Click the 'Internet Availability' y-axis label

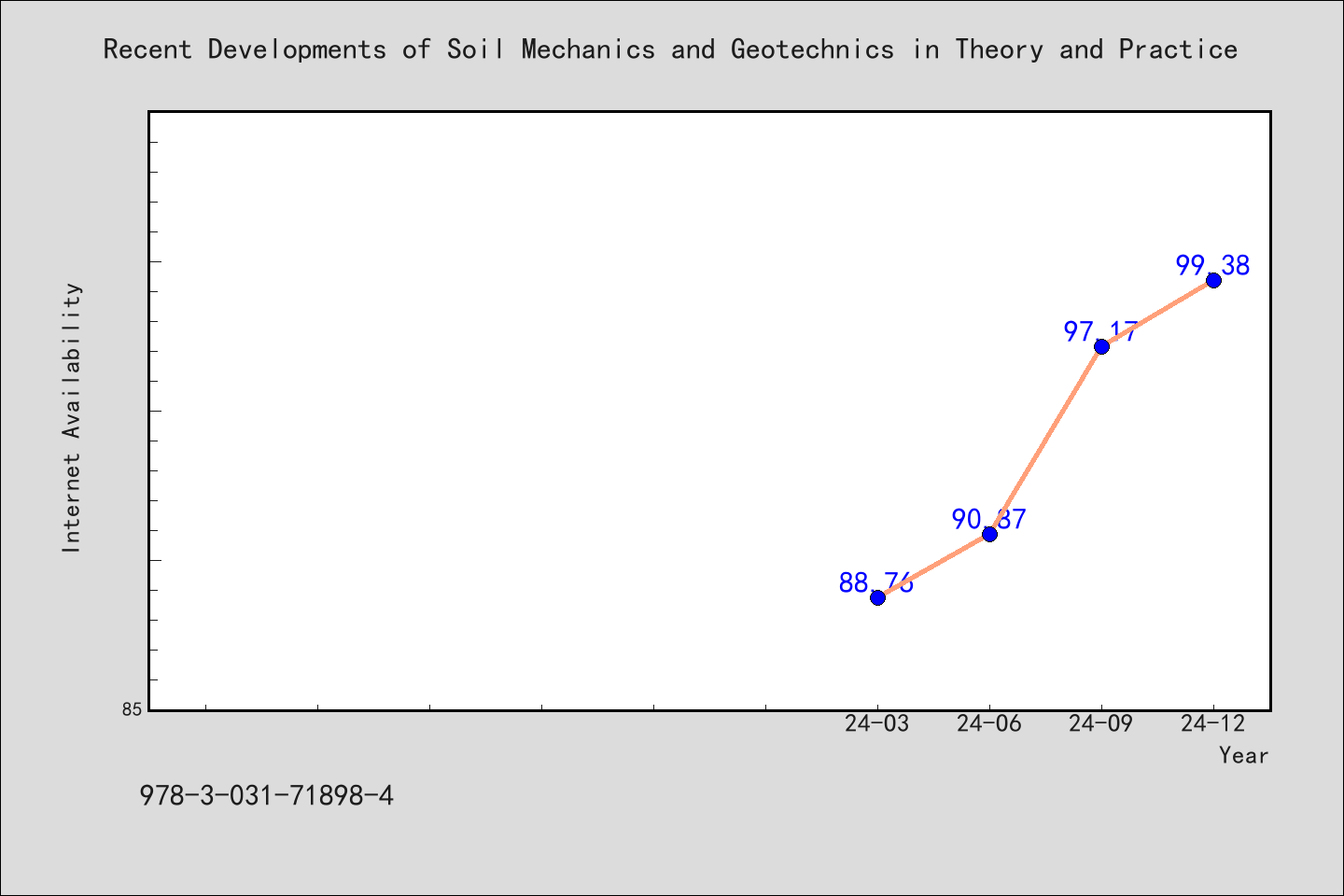72,417
